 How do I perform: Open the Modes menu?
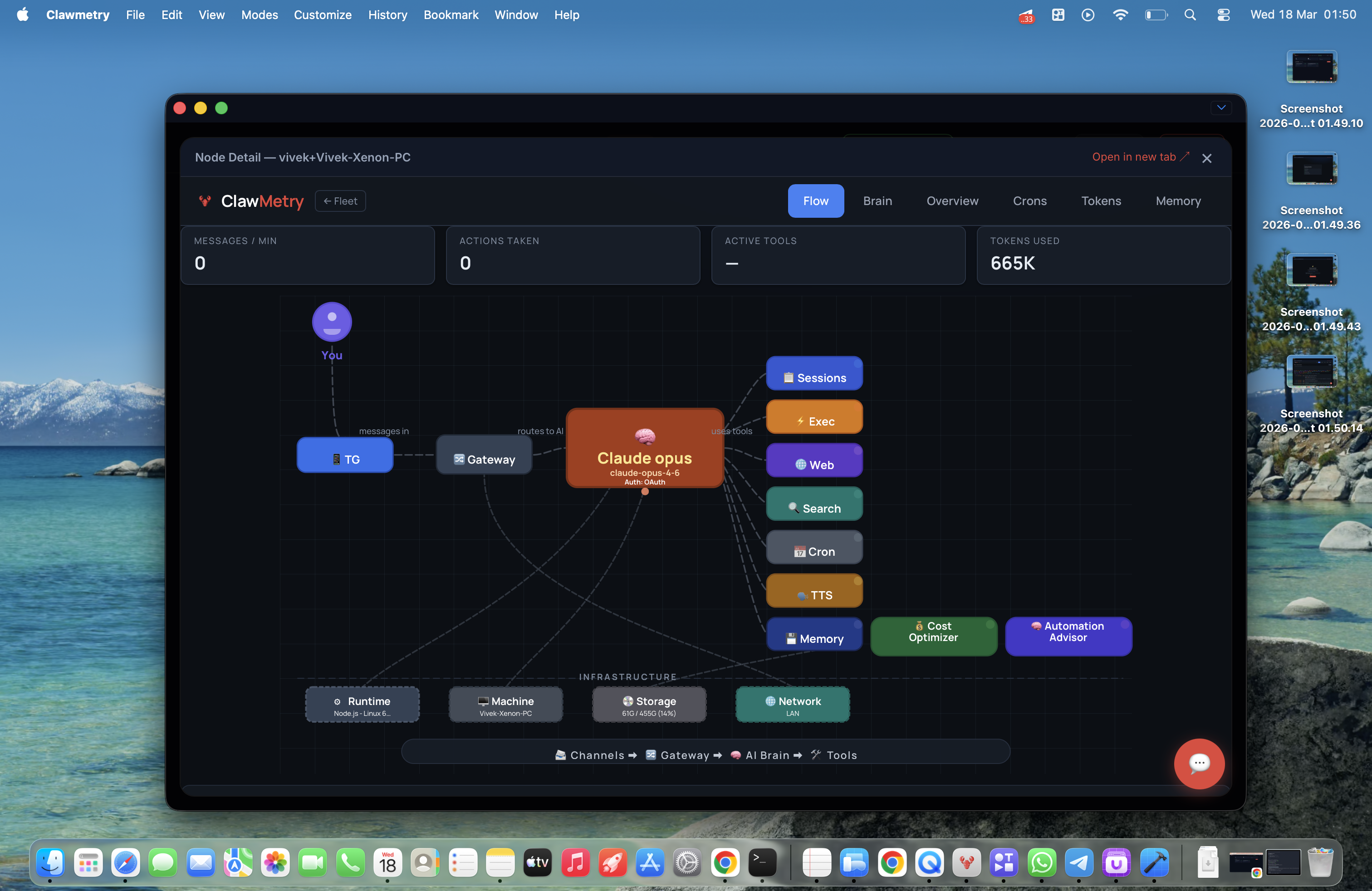pos(259,15)
